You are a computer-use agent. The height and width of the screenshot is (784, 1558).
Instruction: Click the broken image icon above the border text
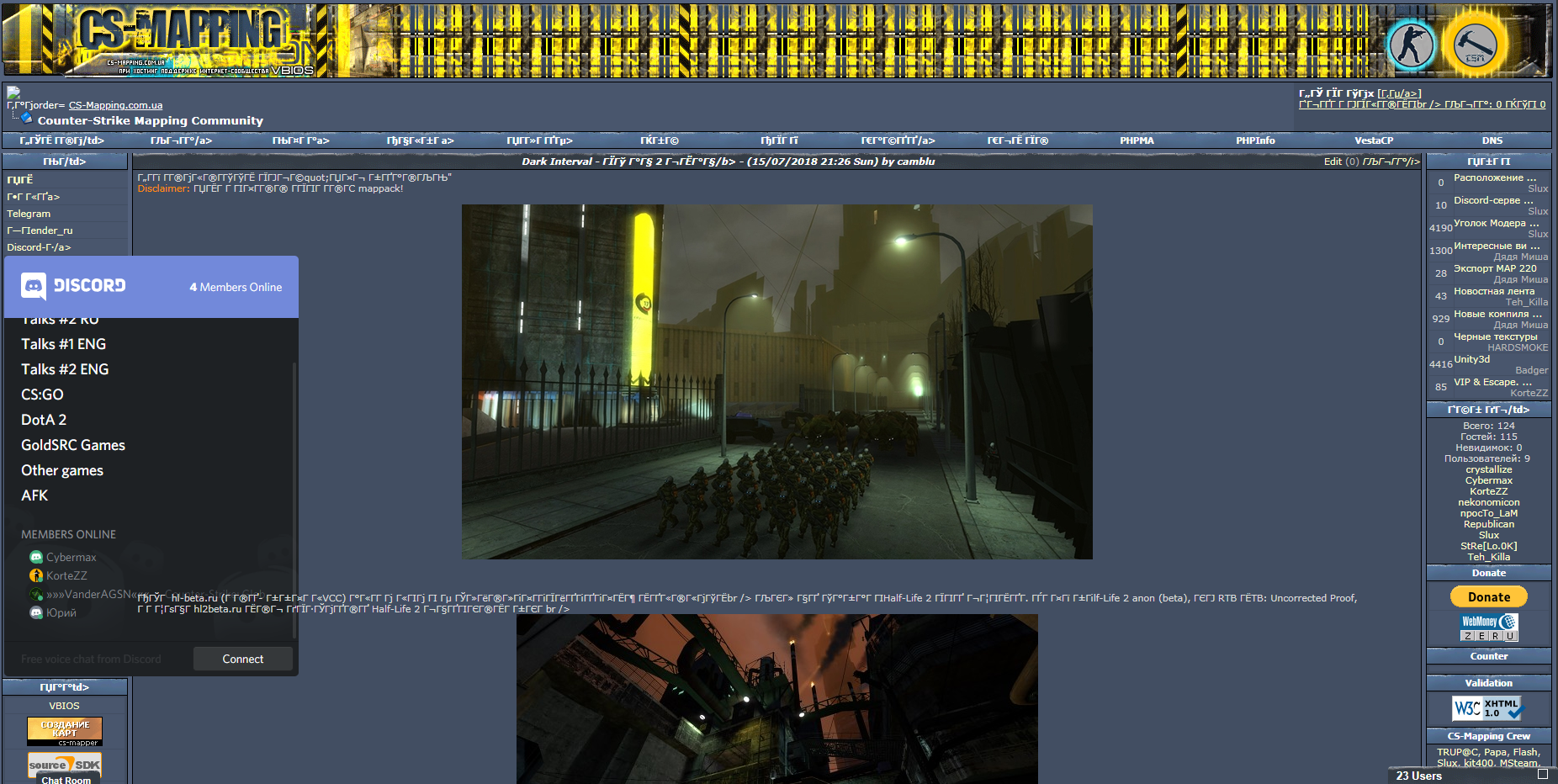(x=13, y=93)
